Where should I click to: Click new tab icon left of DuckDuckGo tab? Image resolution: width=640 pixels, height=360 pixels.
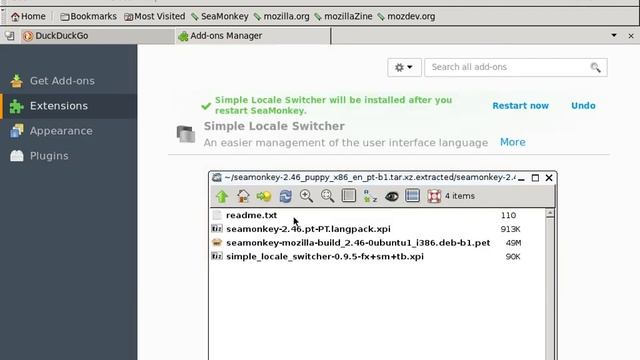point(9,36)
